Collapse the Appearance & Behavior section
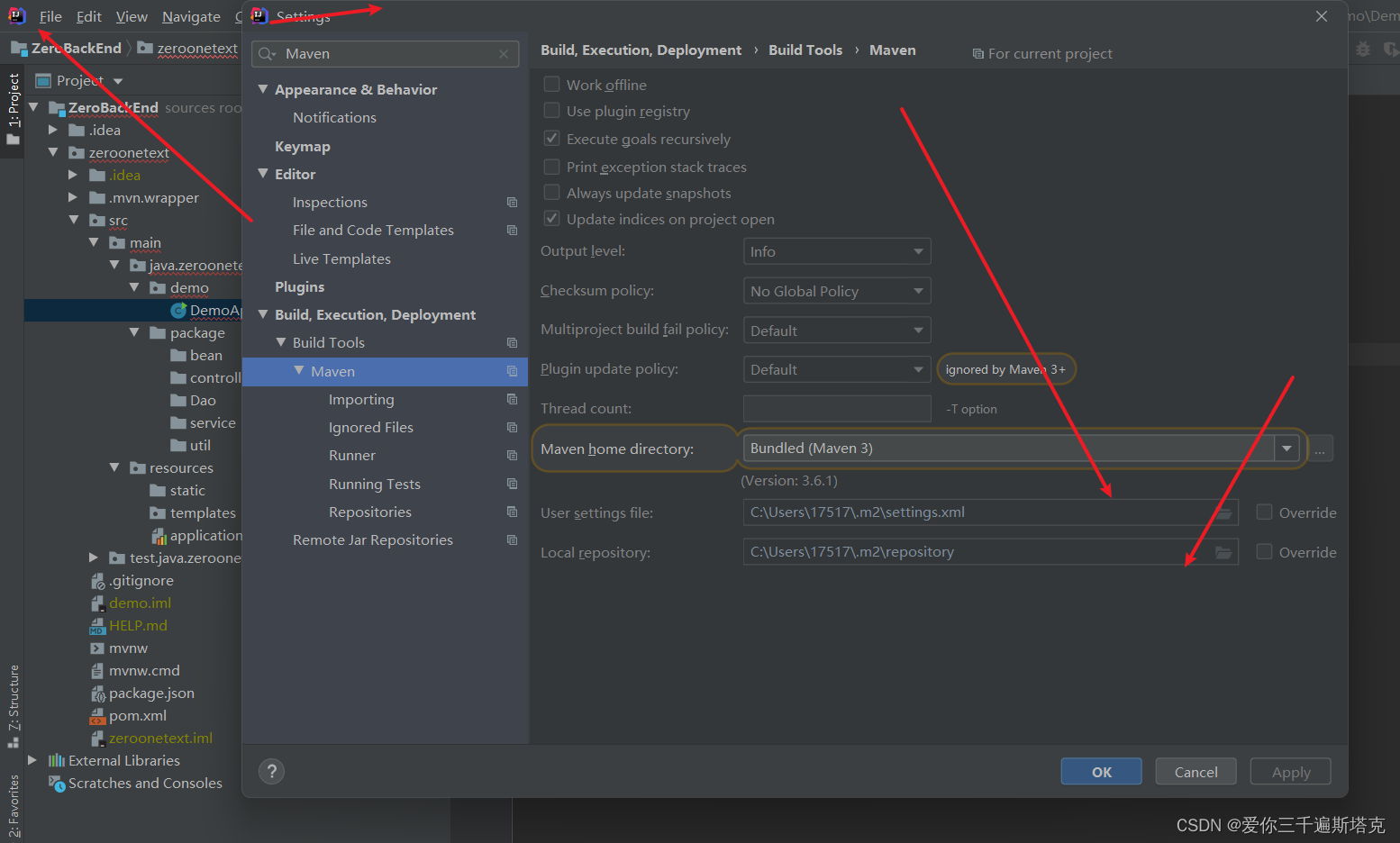The image size is (1400, 843). tap(263, 89)
